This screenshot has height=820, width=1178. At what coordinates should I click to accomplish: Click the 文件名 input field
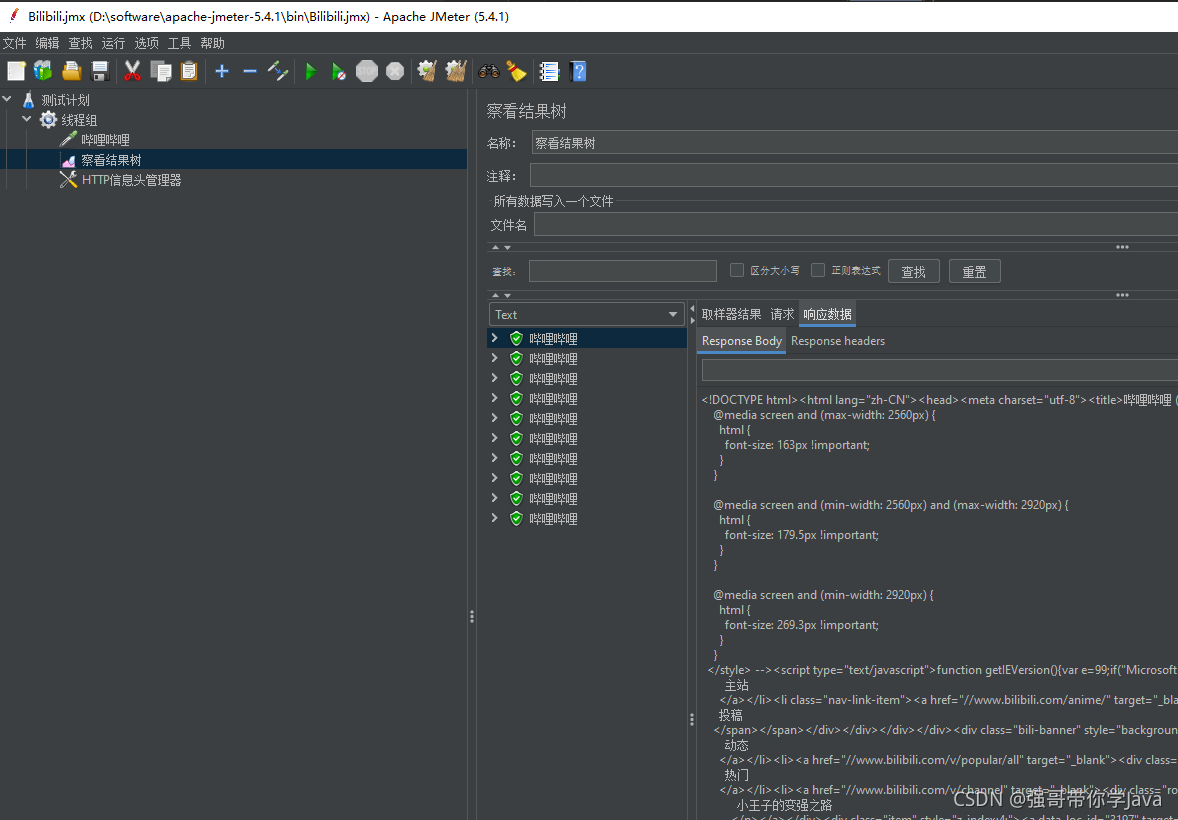tap(856, 224)
